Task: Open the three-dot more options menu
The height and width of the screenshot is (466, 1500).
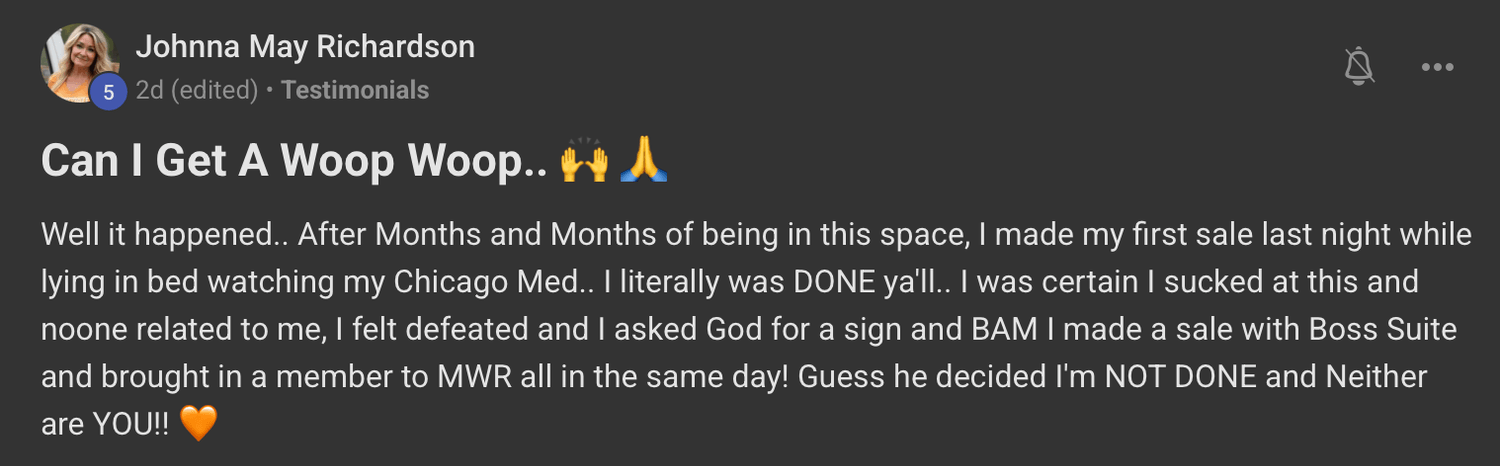Action: [1437, 67]
